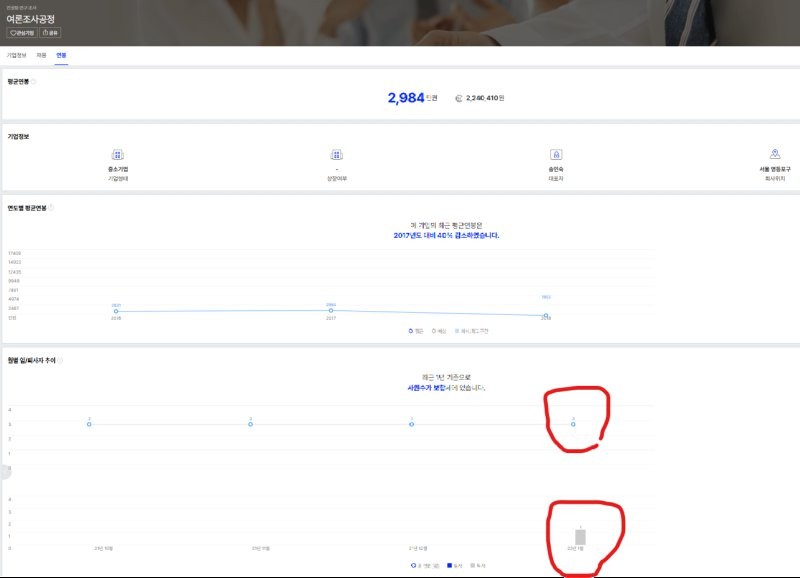Click the 공유 share button
Image resolution: width=800 pixels, height=578 pixels.
click(x=50, y=33)
